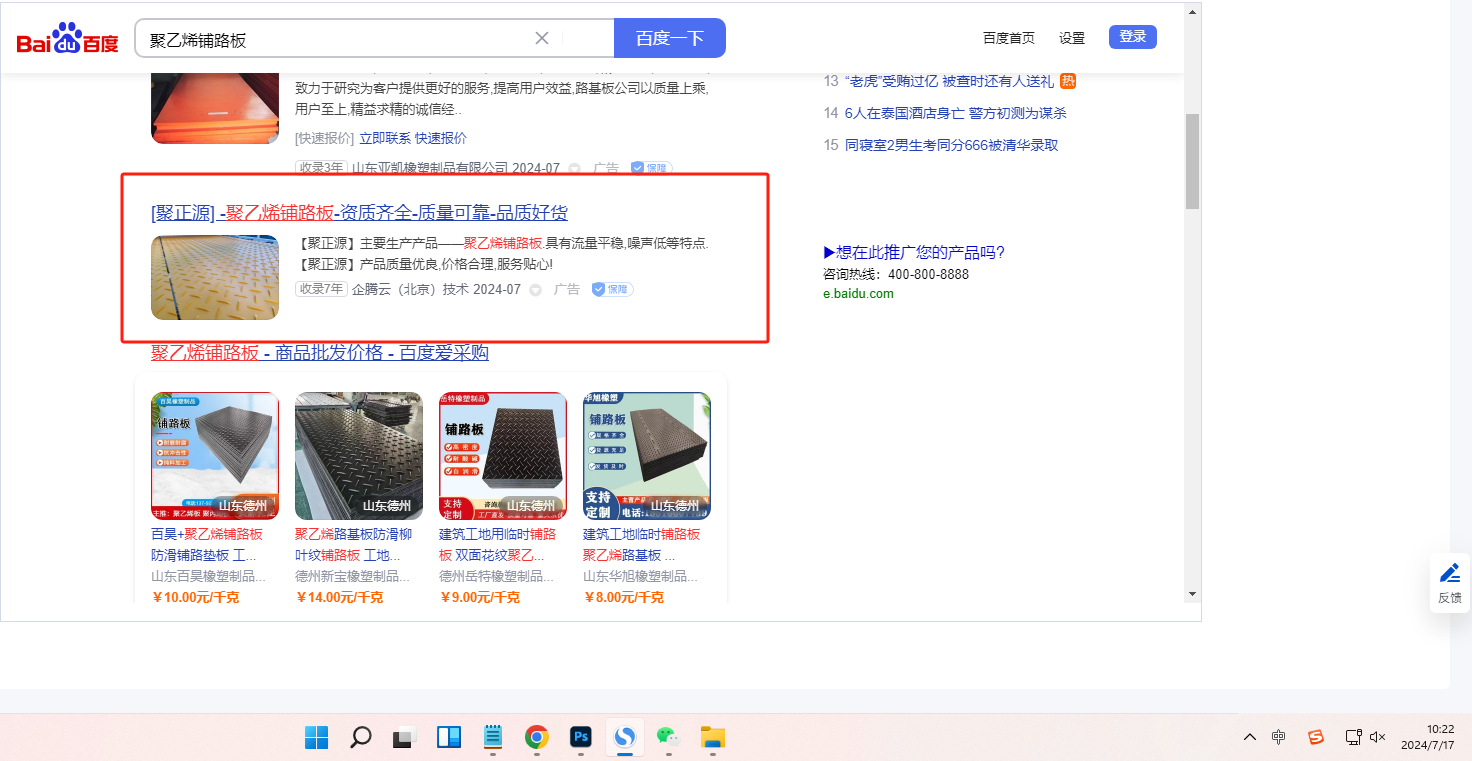
Task: Open WeChat from the taskbar
Action: click(x=668, y=738)
